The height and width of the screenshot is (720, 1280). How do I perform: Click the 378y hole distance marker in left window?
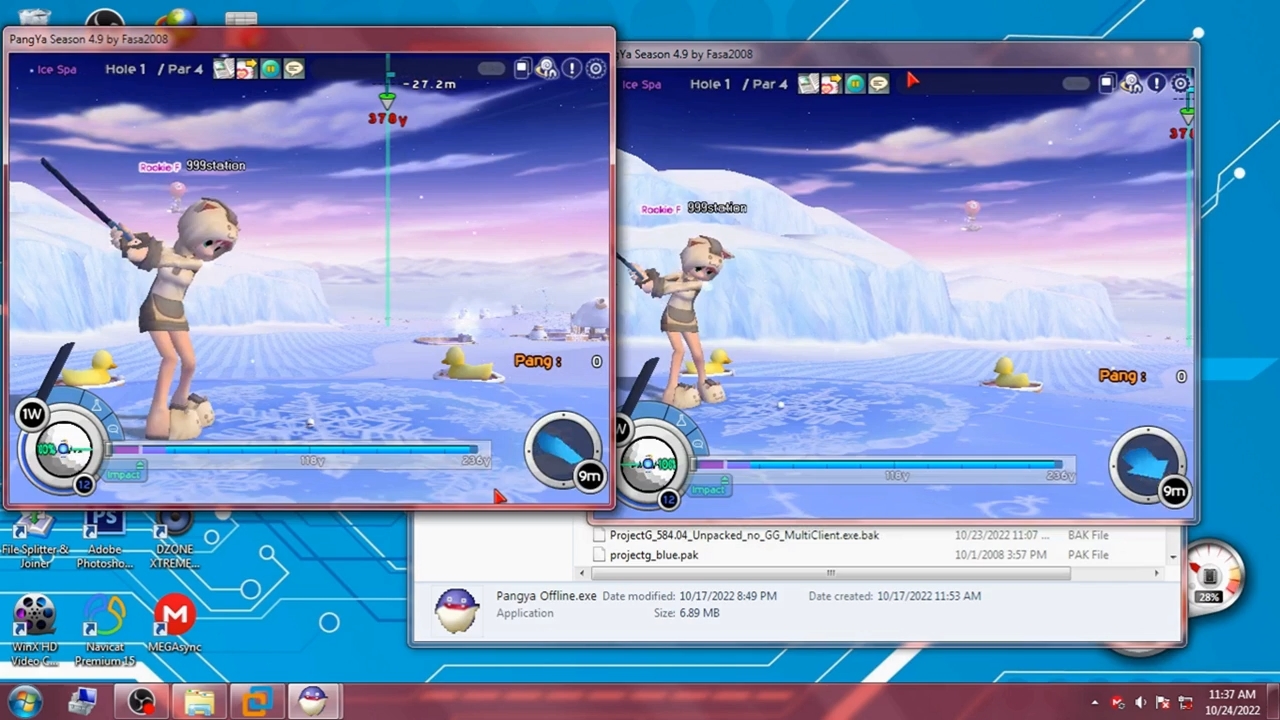[x=387, y=118]
